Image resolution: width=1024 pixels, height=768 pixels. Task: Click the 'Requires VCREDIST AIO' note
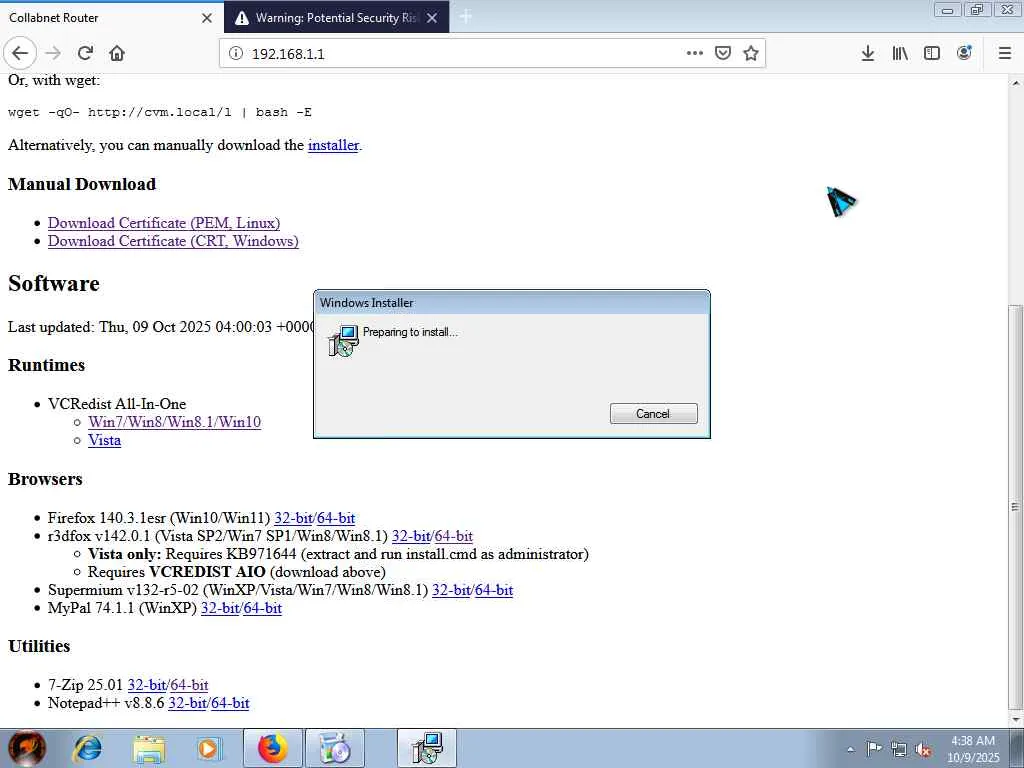click(236, 572)
